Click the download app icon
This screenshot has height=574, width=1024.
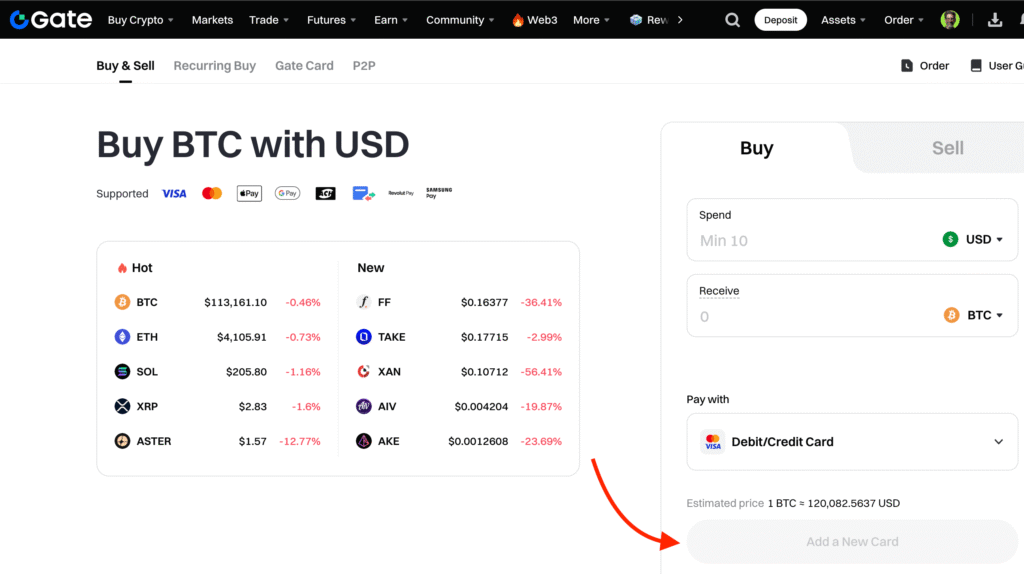click(x=994, y=20)
